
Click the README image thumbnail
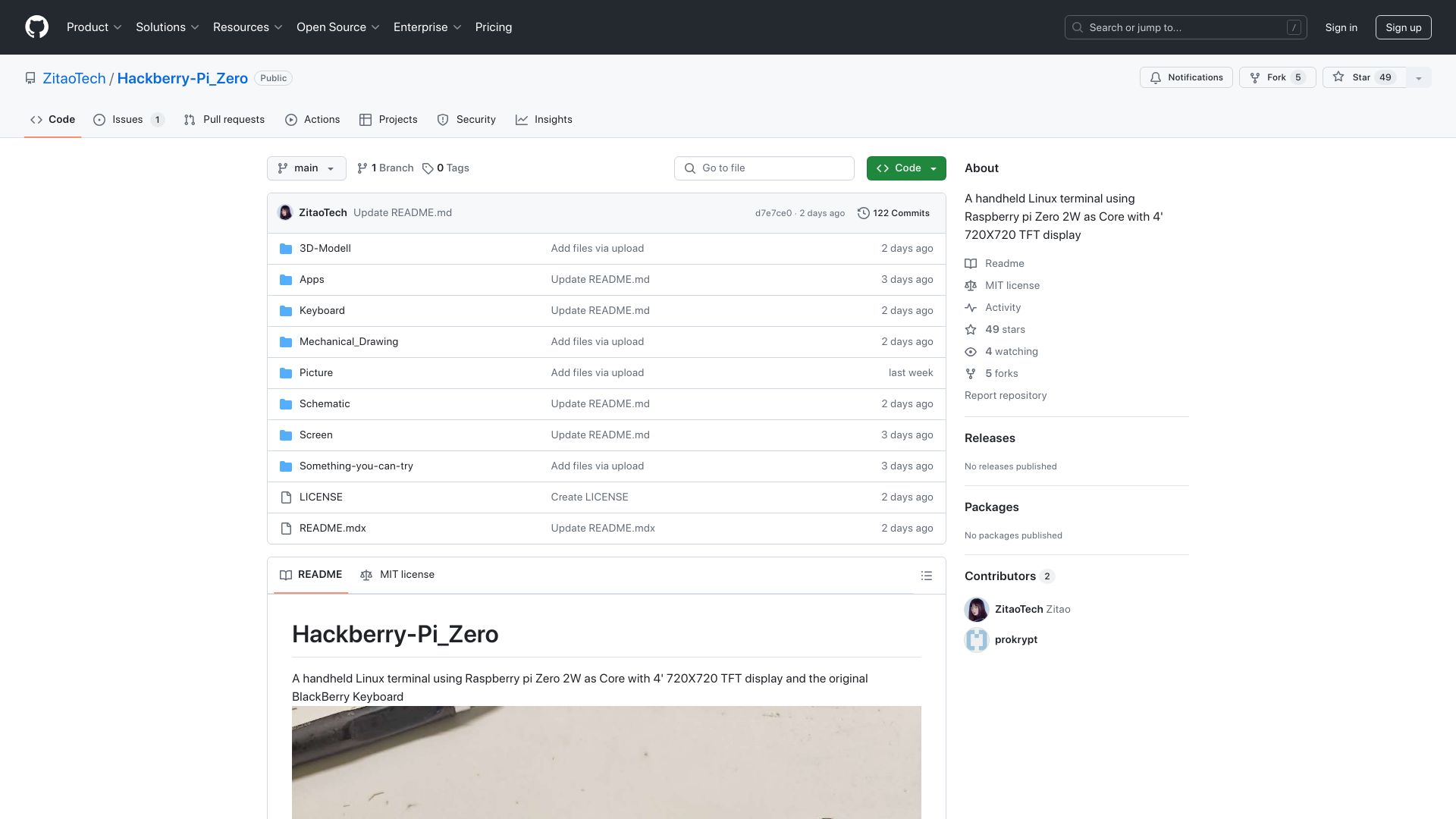[607, 762]
